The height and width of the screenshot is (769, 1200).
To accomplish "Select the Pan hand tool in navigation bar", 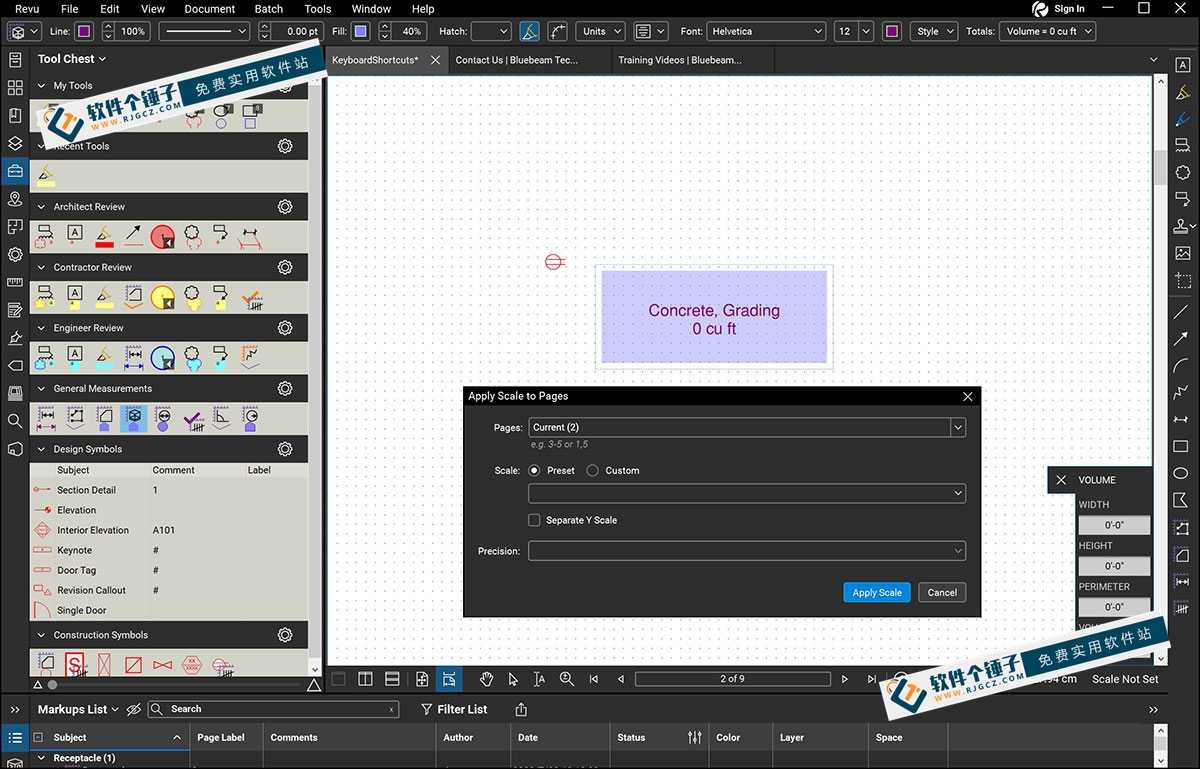I will 486,679.
